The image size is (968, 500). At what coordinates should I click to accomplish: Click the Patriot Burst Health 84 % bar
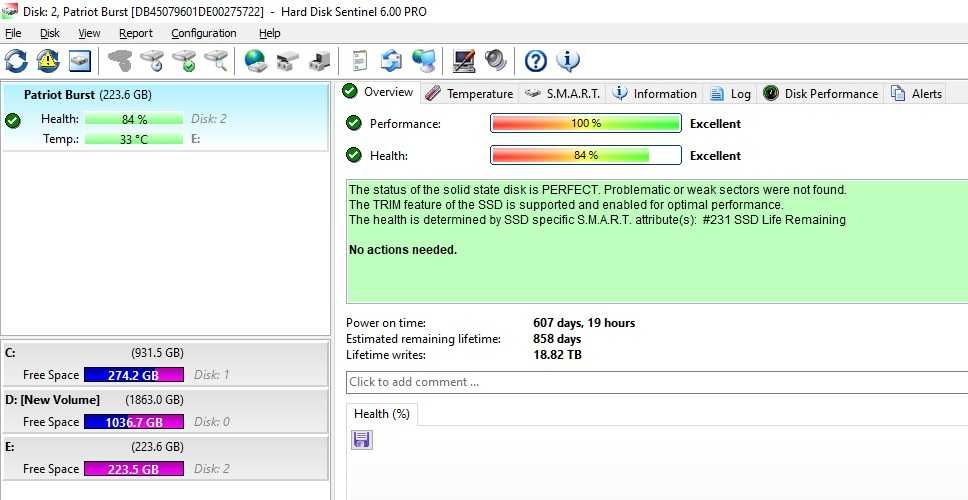[x=134, y=119]
